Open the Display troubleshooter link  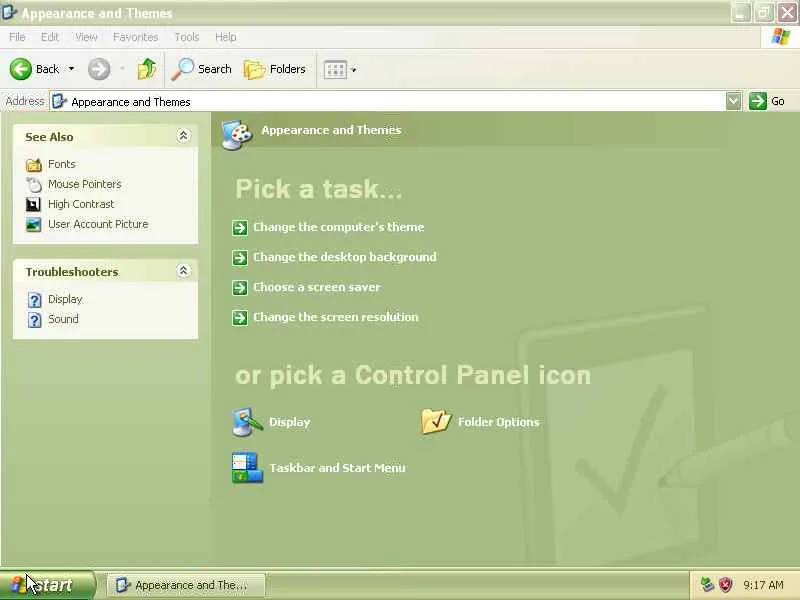pyautogui.click(x=65, y=299)
